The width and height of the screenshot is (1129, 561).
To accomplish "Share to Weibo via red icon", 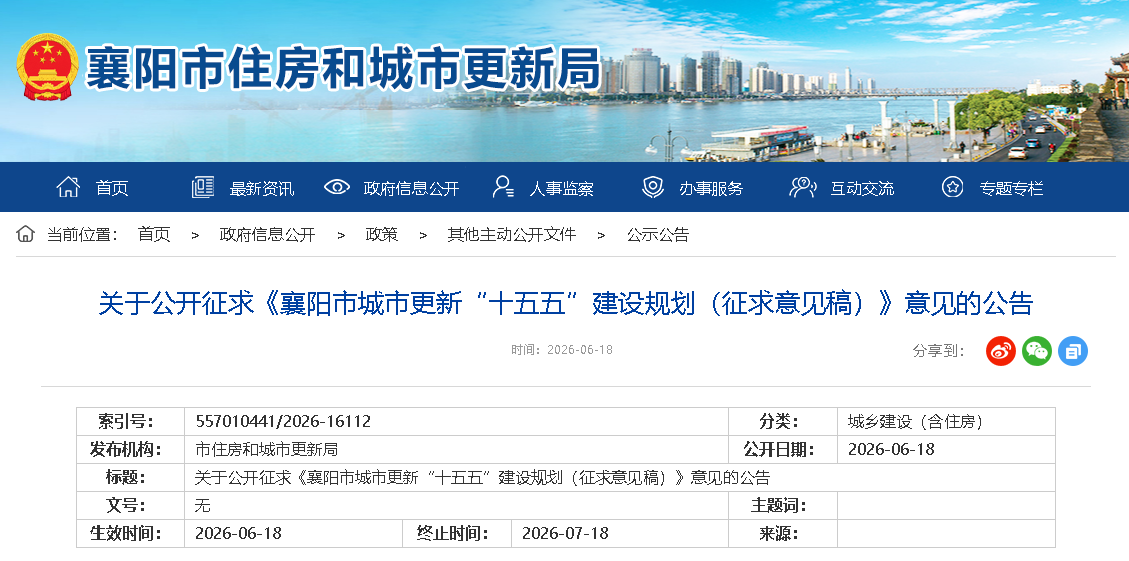I will tap(1001, 351).
